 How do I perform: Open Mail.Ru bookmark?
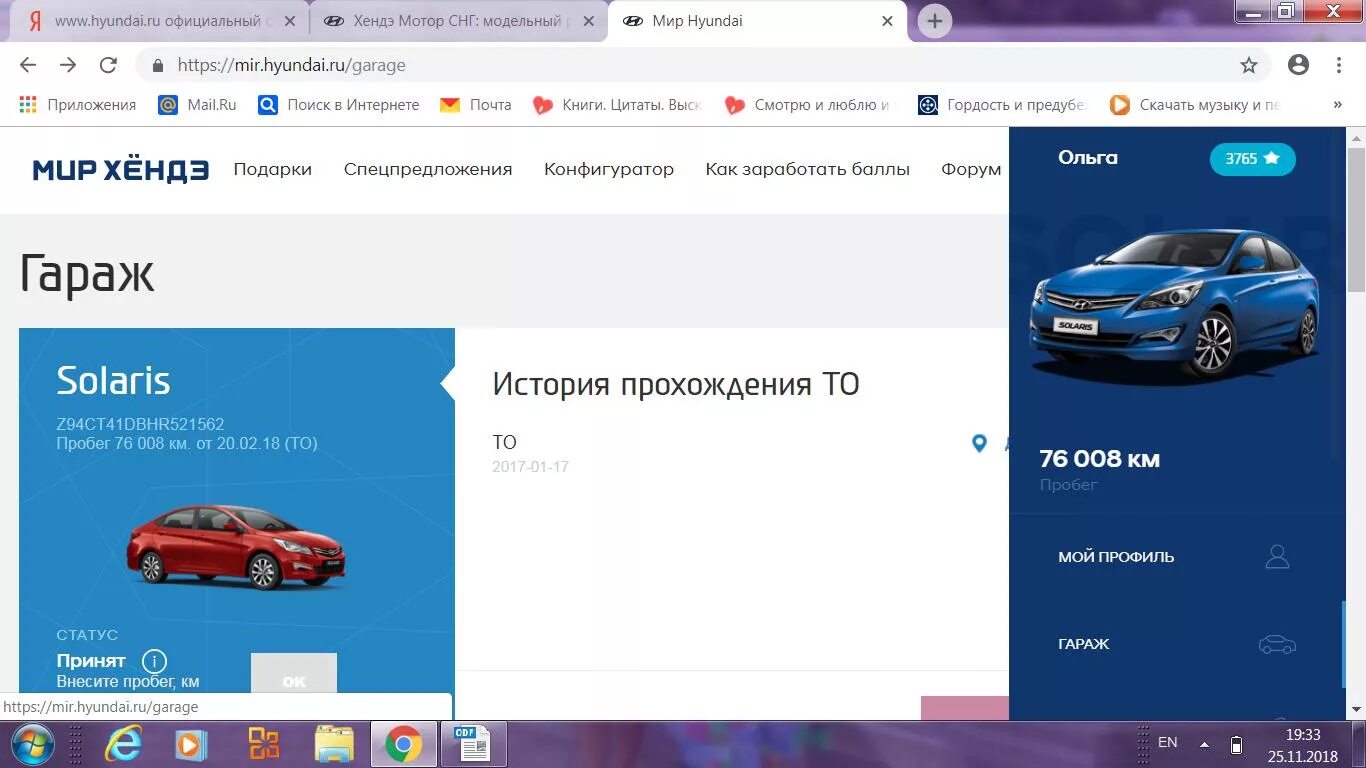(198, 104)
